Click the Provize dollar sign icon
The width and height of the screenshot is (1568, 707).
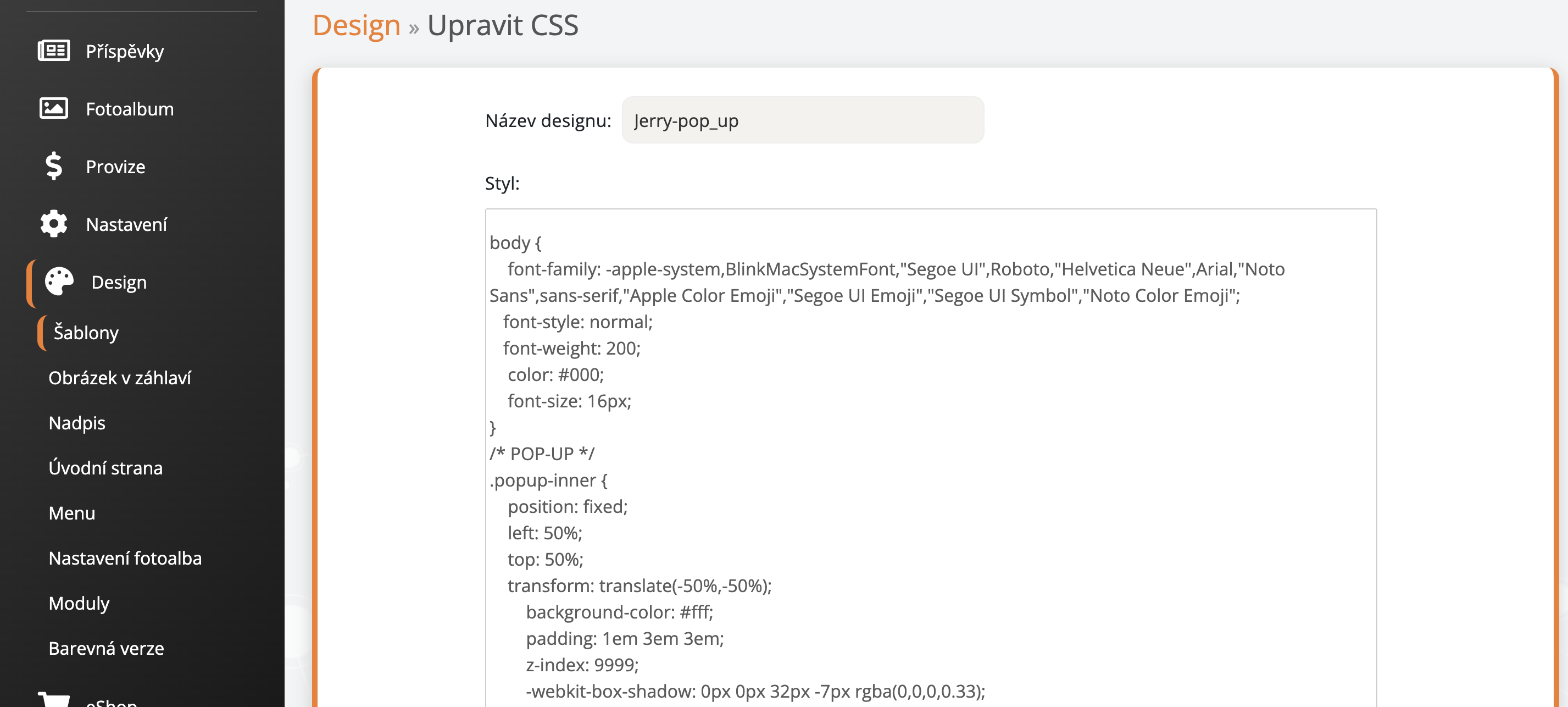pos(53,166)
